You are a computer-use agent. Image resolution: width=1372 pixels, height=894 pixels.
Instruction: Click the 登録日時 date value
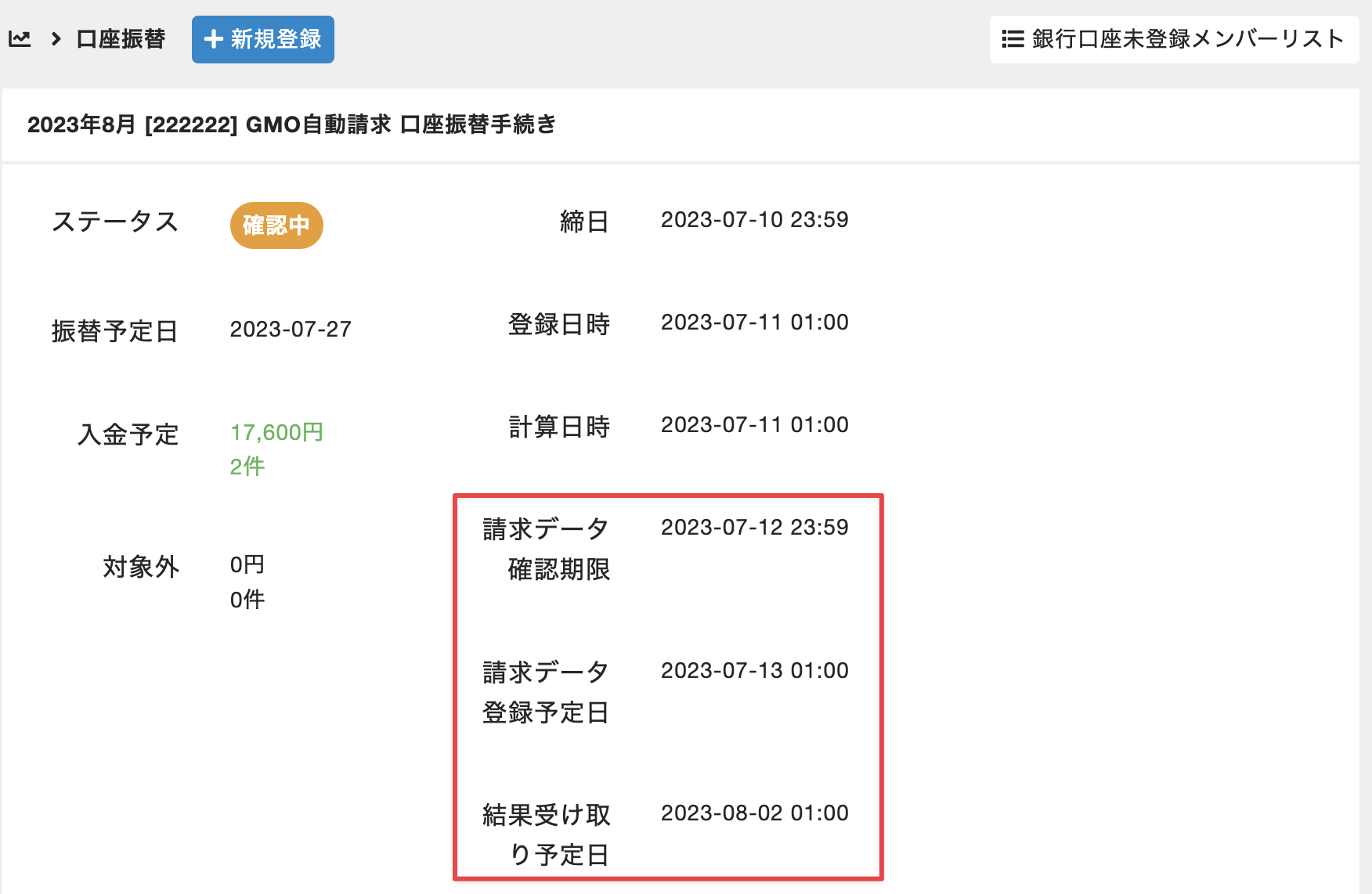point(754,323)
